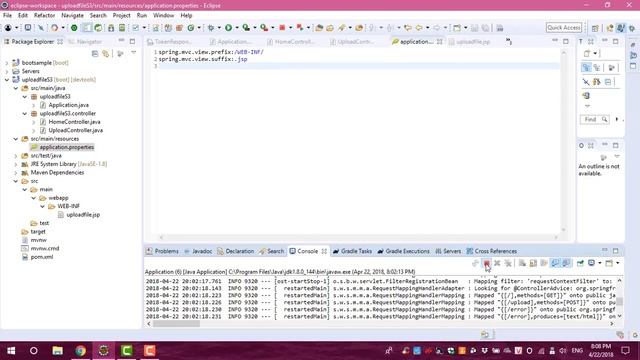
Task: Select UploadController.java in the tree
Action: pyautogui.click(x=76, y=130)
